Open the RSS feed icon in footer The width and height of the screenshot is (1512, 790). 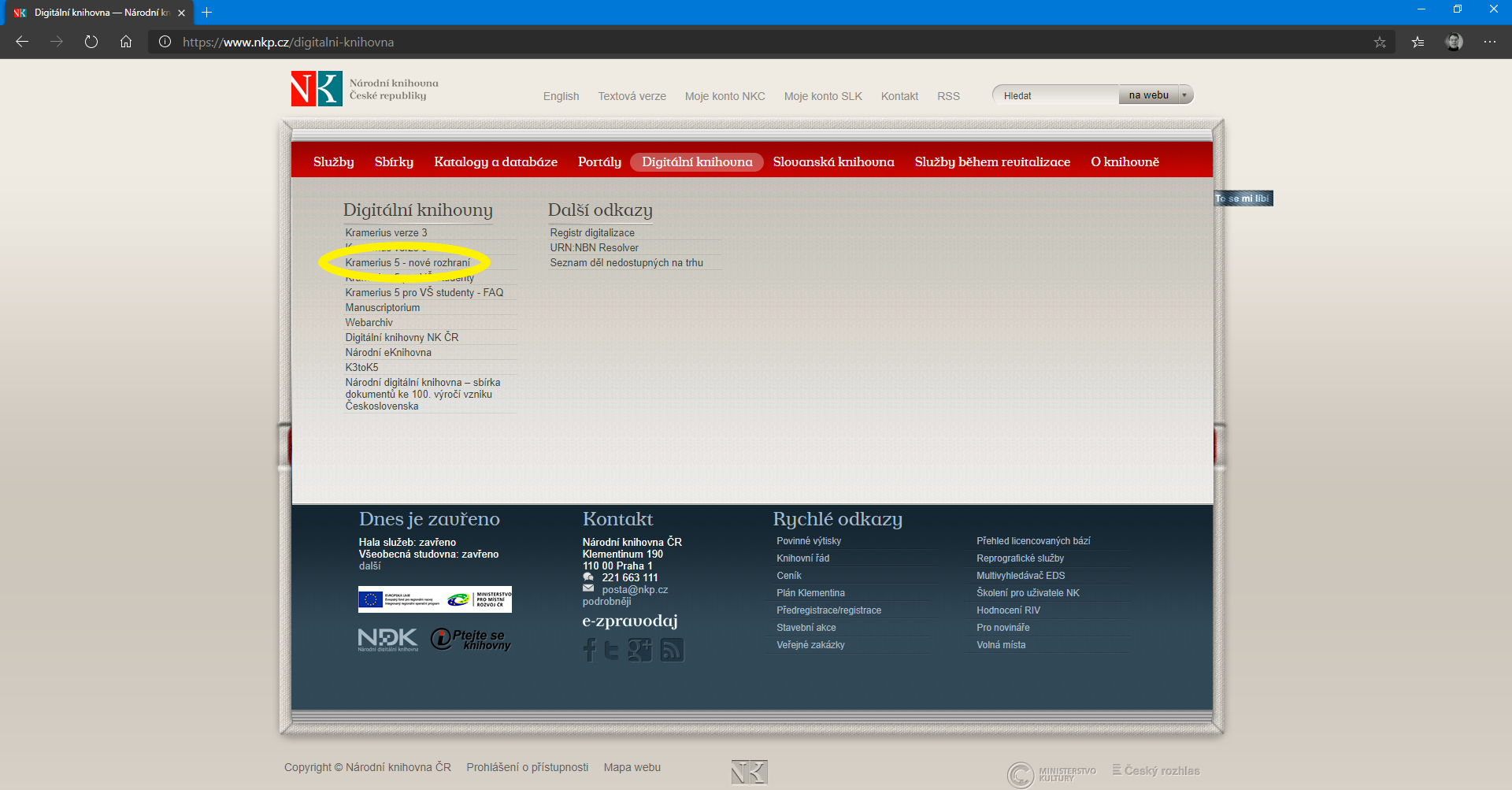click(672, 650)
